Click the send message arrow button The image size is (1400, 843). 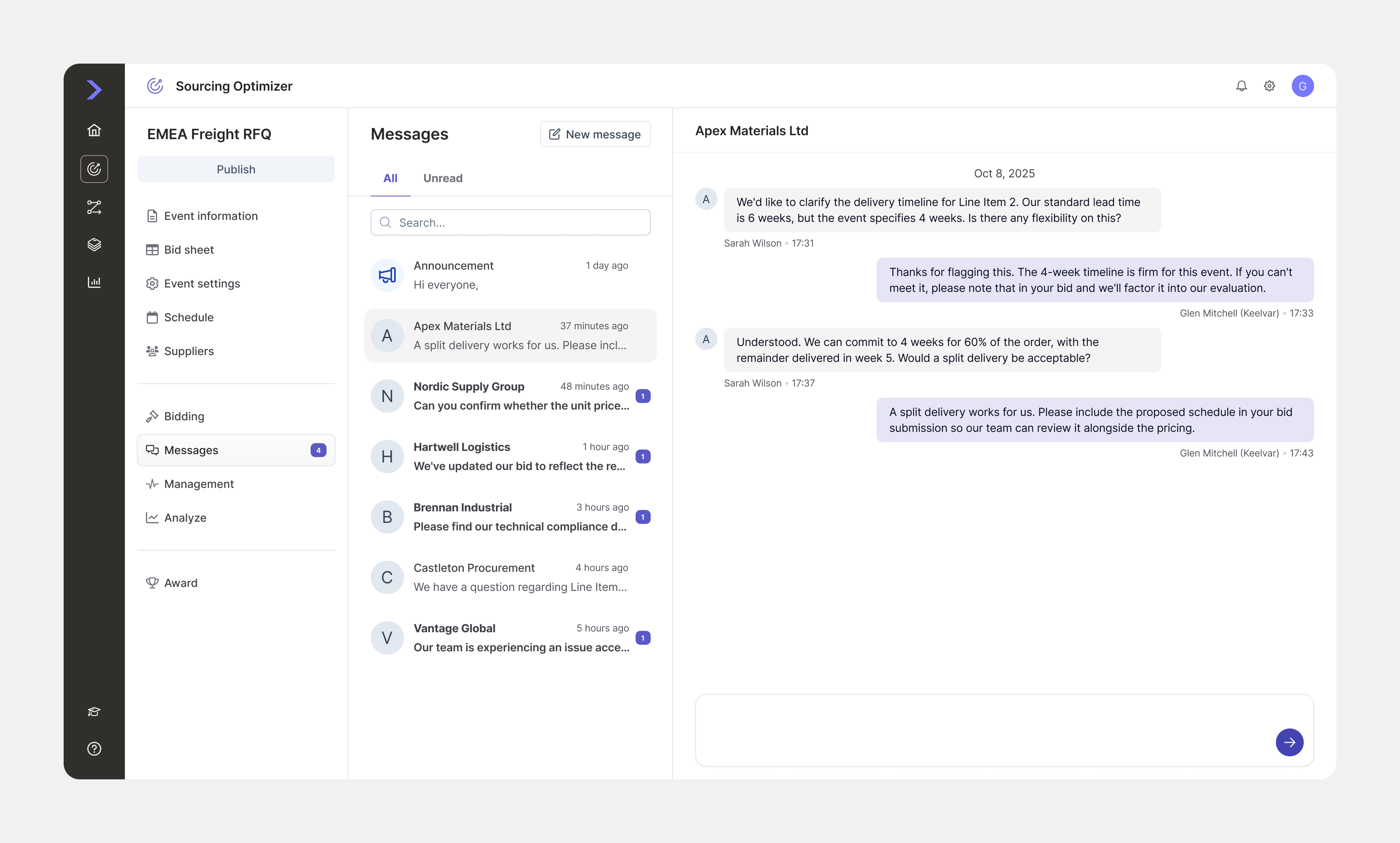(1289, 742)
